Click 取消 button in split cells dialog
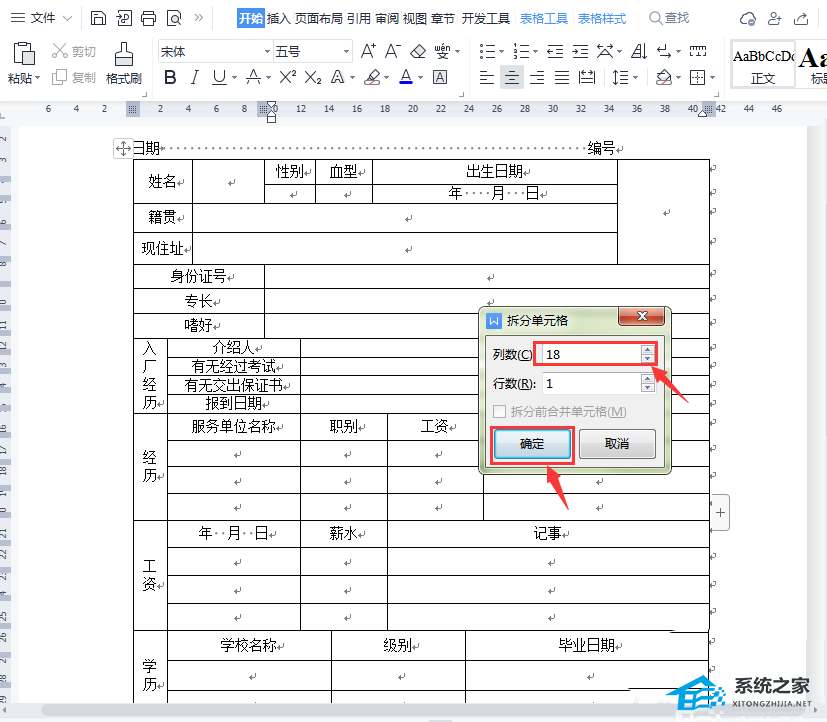Screen dimensions: 827x722 tap(617, 444)
